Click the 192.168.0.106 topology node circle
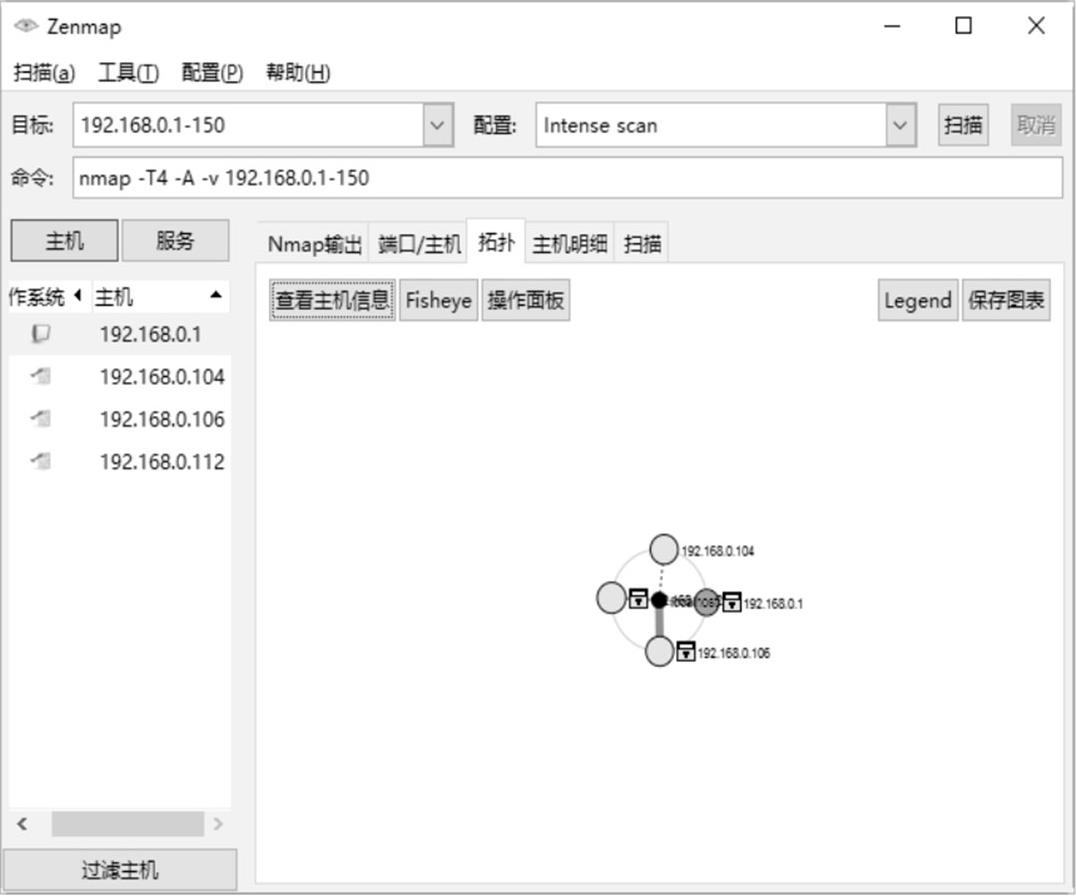This screenshot has width=1076, height=896. (659, 651)
